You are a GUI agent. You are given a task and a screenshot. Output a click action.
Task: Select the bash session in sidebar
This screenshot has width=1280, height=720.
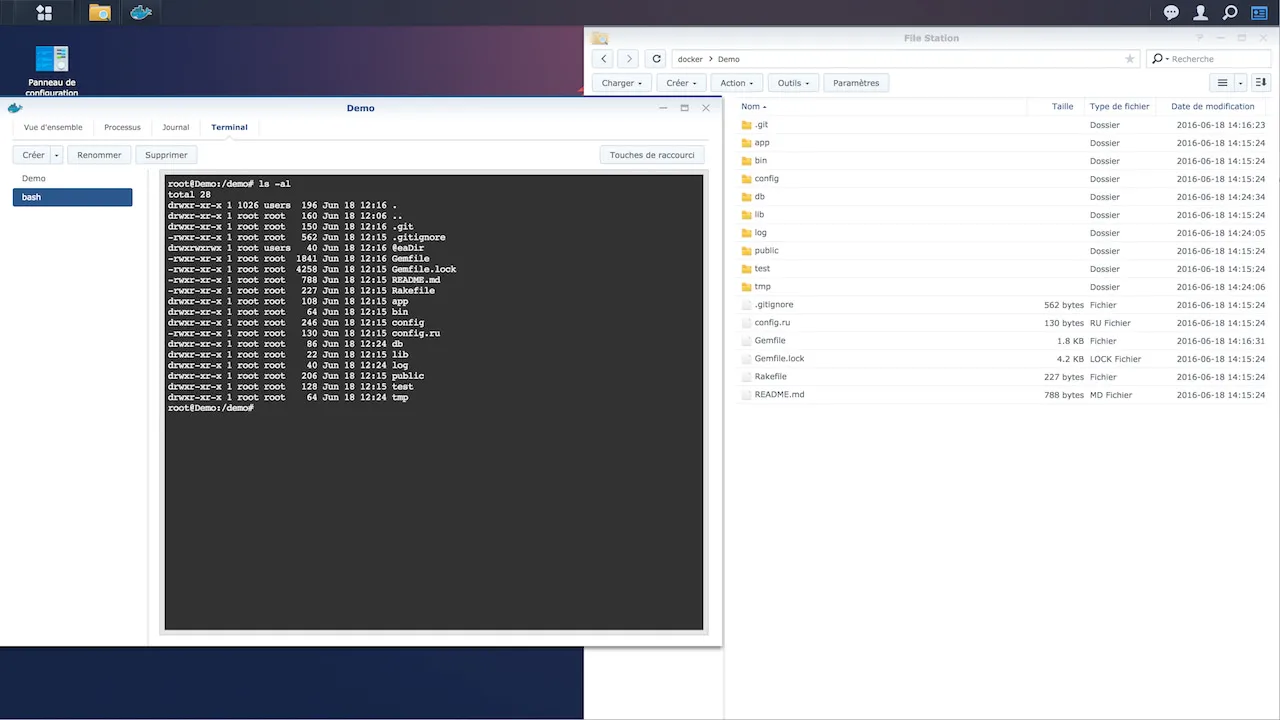72,197
